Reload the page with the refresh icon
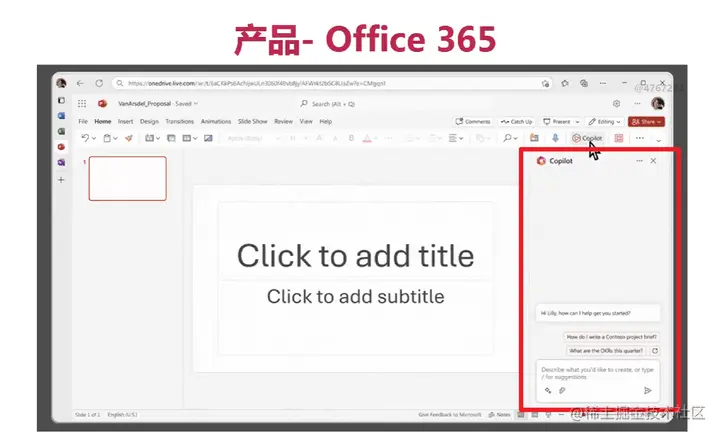 (x=99, y=83)
